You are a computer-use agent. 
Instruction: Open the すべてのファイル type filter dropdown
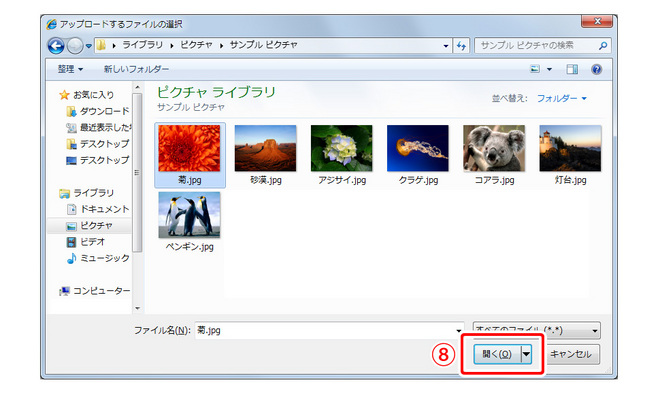pyautogui.click(x=537, y=330)
